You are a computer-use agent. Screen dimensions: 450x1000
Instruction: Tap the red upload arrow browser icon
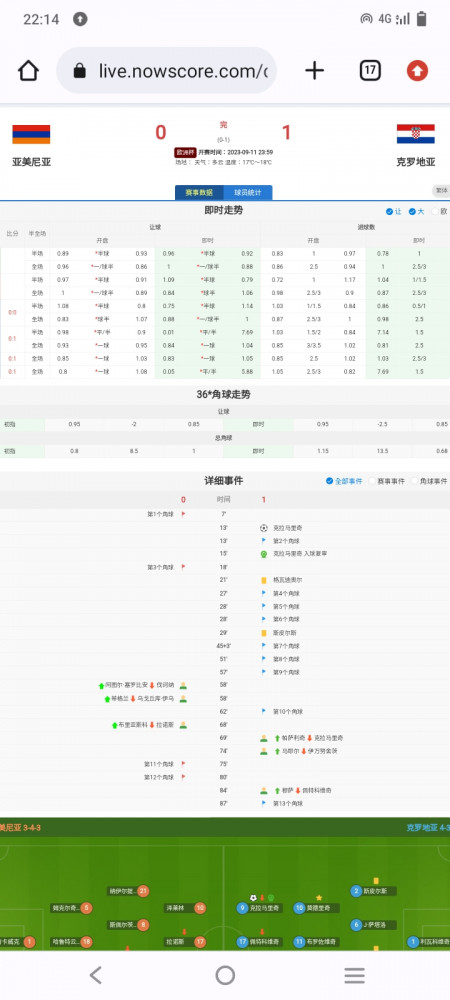click(x=417, y=71)
